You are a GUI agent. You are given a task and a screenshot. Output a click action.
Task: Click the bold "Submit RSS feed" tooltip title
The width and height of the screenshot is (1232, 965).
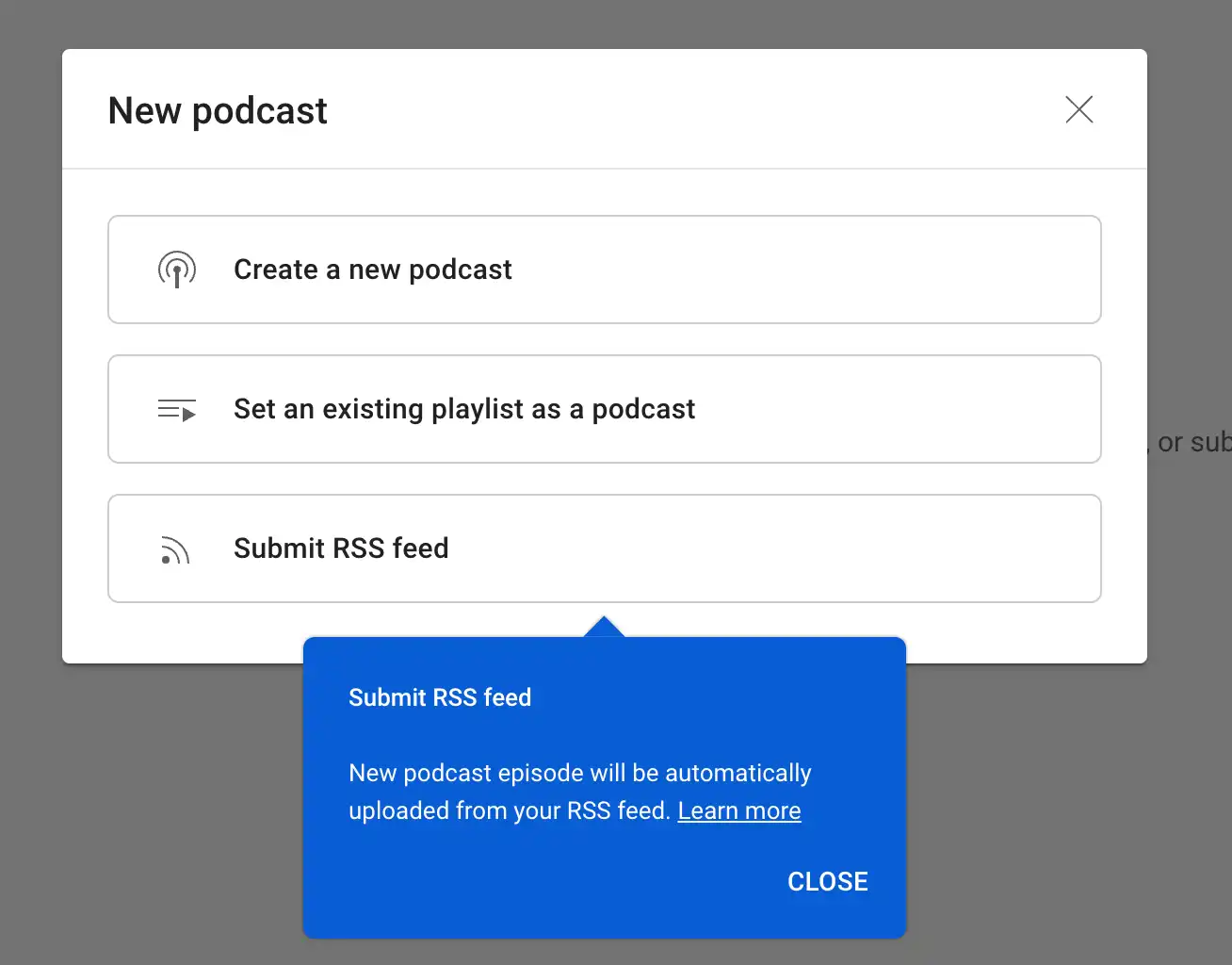(x=440, y=697)
